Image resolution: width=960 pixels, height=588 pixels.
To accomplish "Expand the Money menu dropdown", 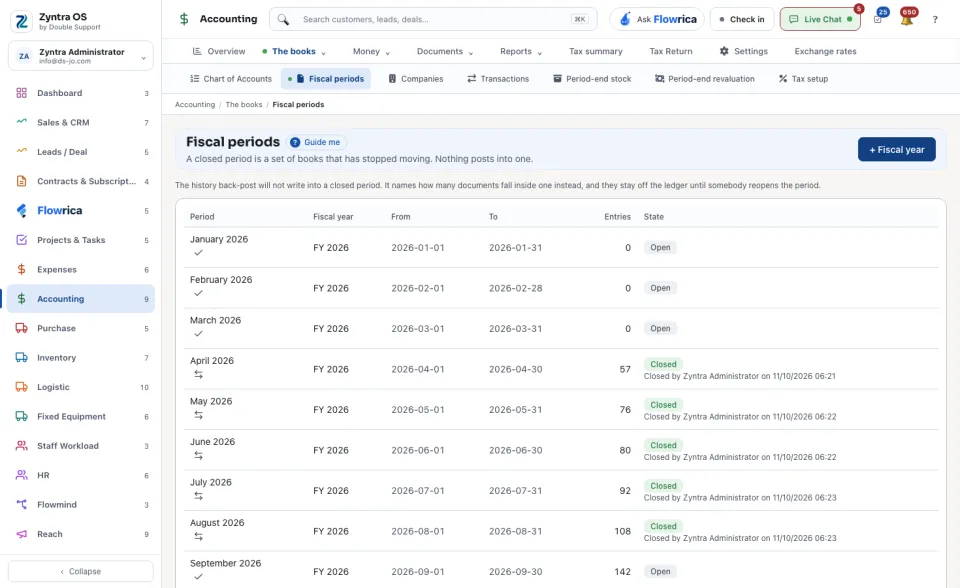I will click(x=371, y=51).
